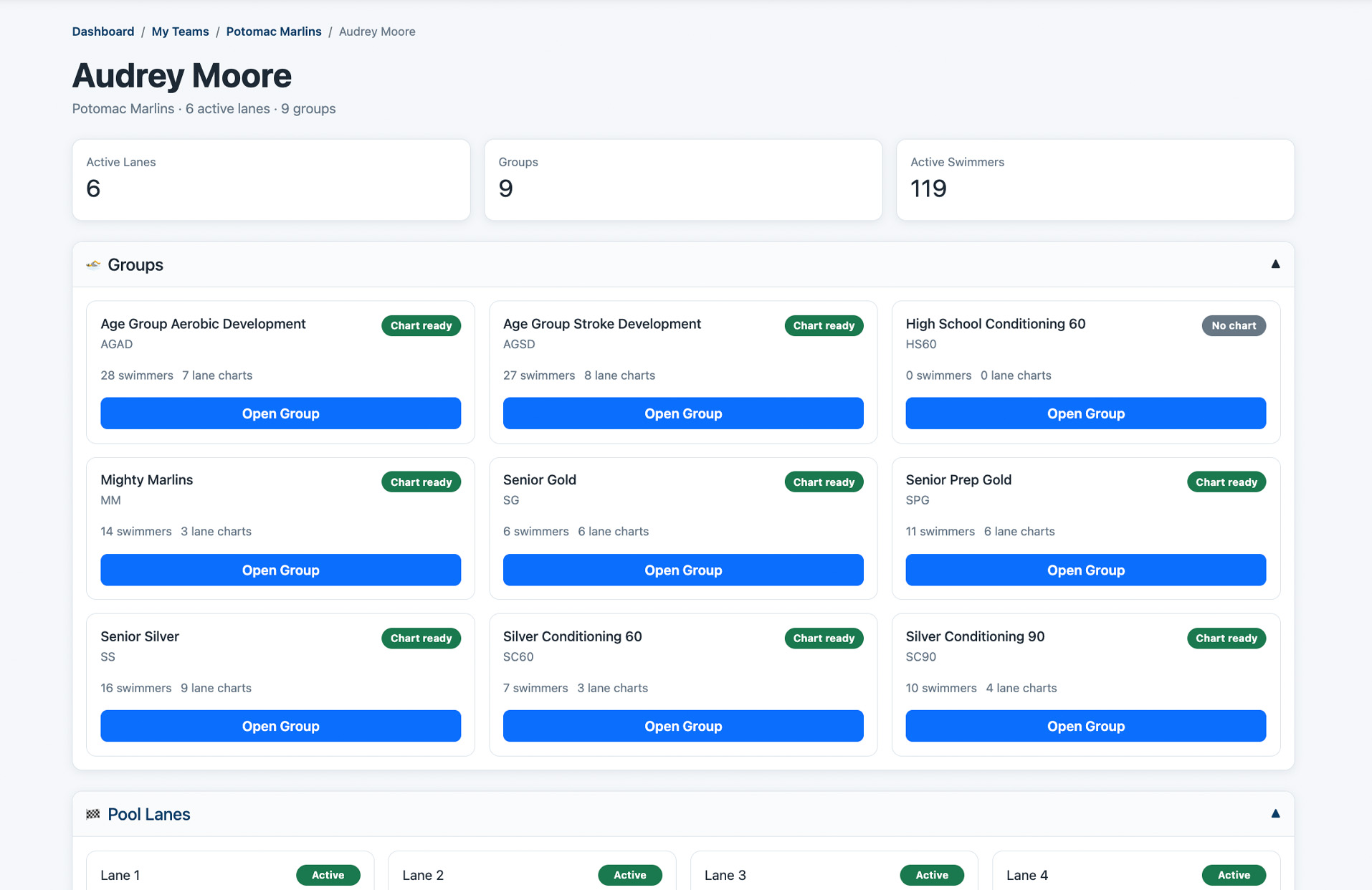Select the Groups count stat card
1372x890 pixels.
[683, 180]
